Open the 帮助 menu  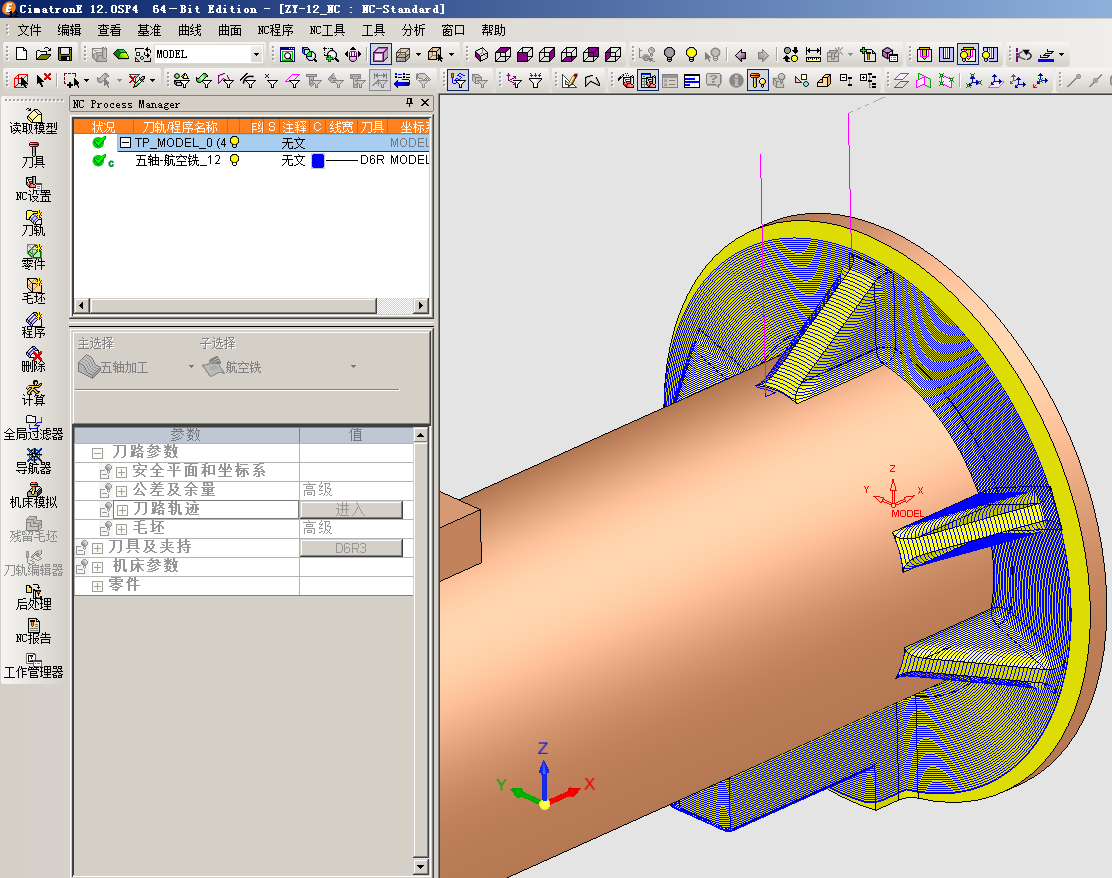(493, 30)
